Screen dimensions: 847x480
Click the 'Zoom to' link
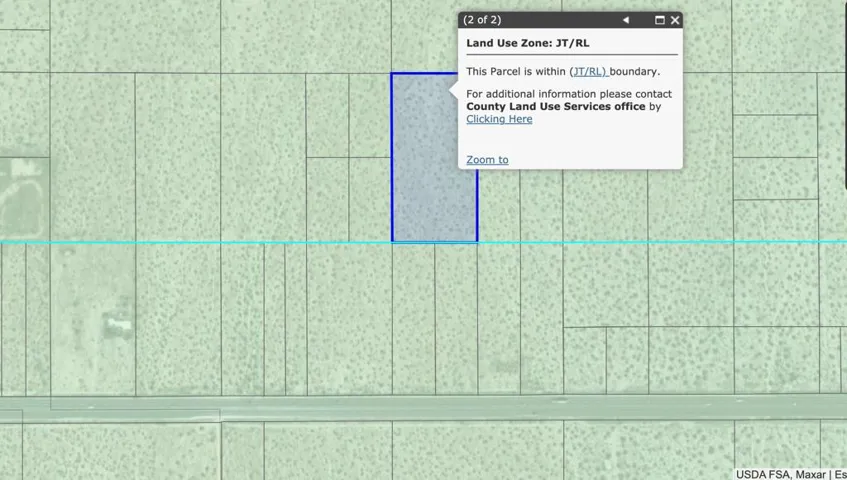[487, 160]
